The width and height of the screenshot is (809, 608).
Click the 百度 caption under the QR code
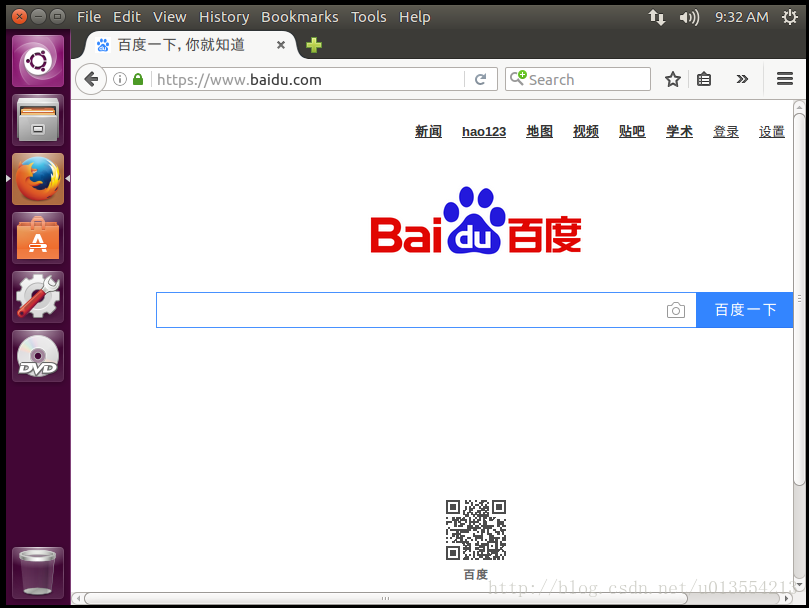click(475, 574)
